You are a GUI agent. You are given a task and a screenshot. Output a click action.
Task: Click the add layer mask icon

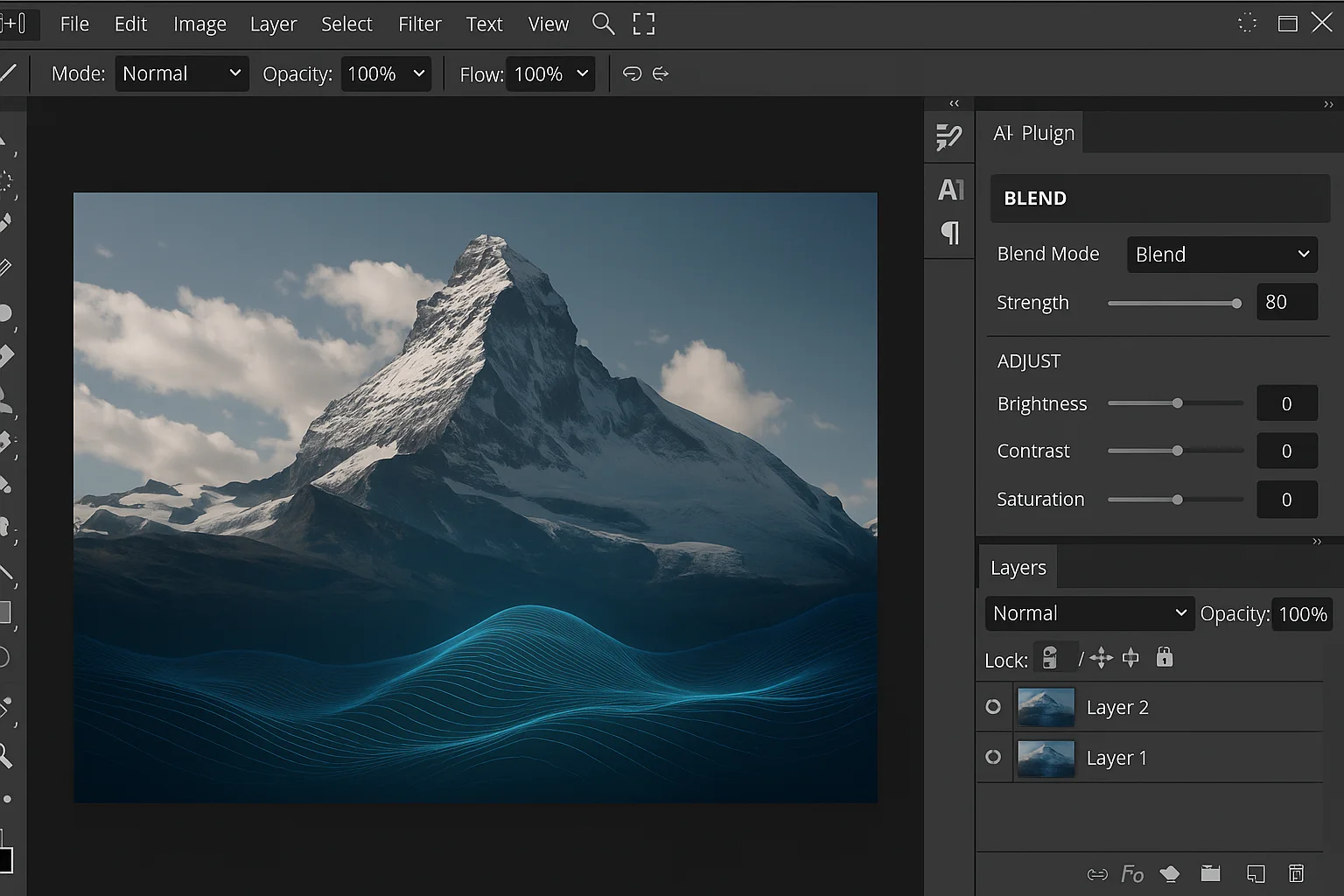point(1170,873)
